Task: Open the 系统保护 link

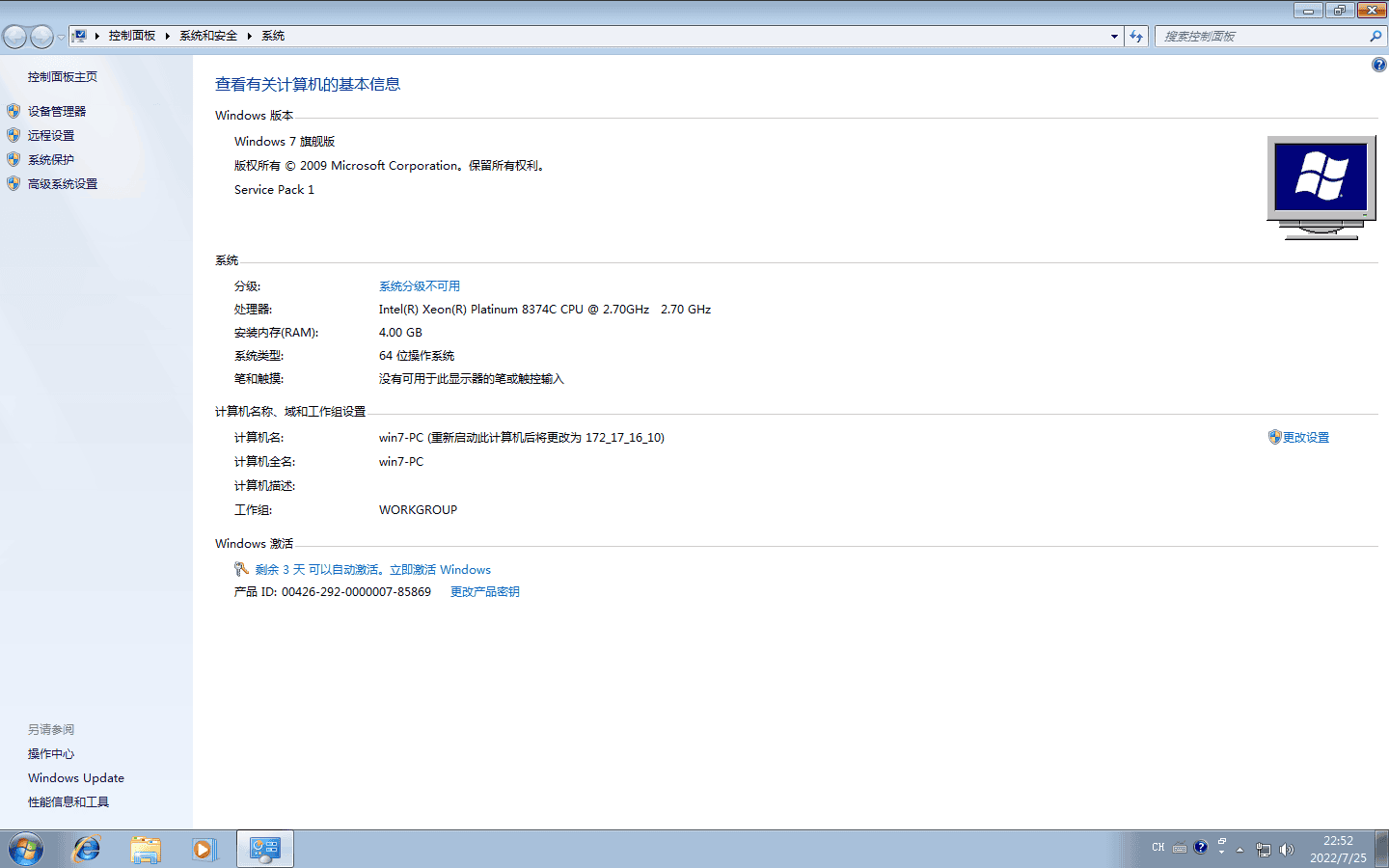Action: (51, 160)
